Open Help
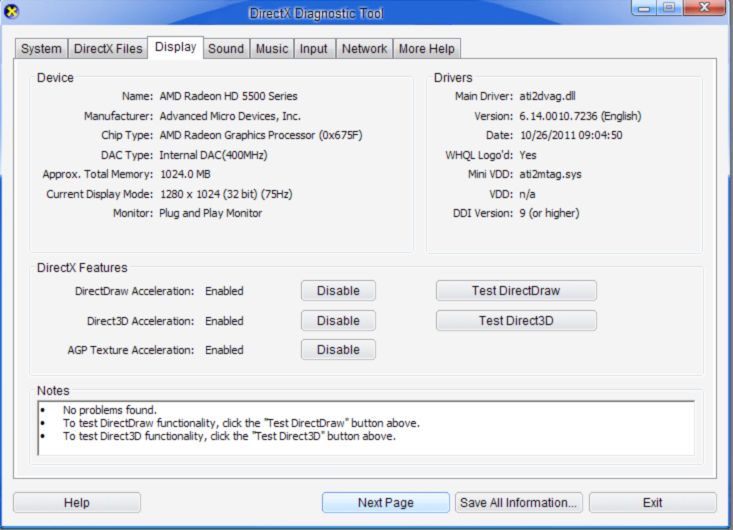The height and width of the screenshot is (530, 733). (x=77, y=502)
